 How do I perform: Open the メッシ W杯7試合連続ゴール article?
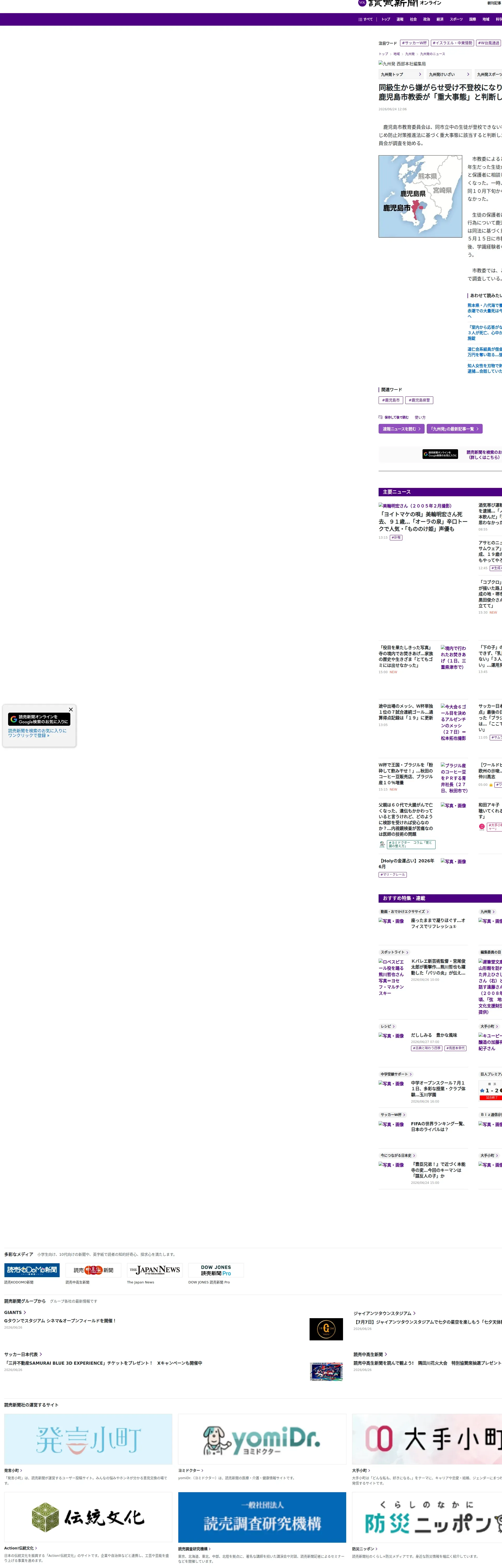pyautogui.click(x=406, y=712)
